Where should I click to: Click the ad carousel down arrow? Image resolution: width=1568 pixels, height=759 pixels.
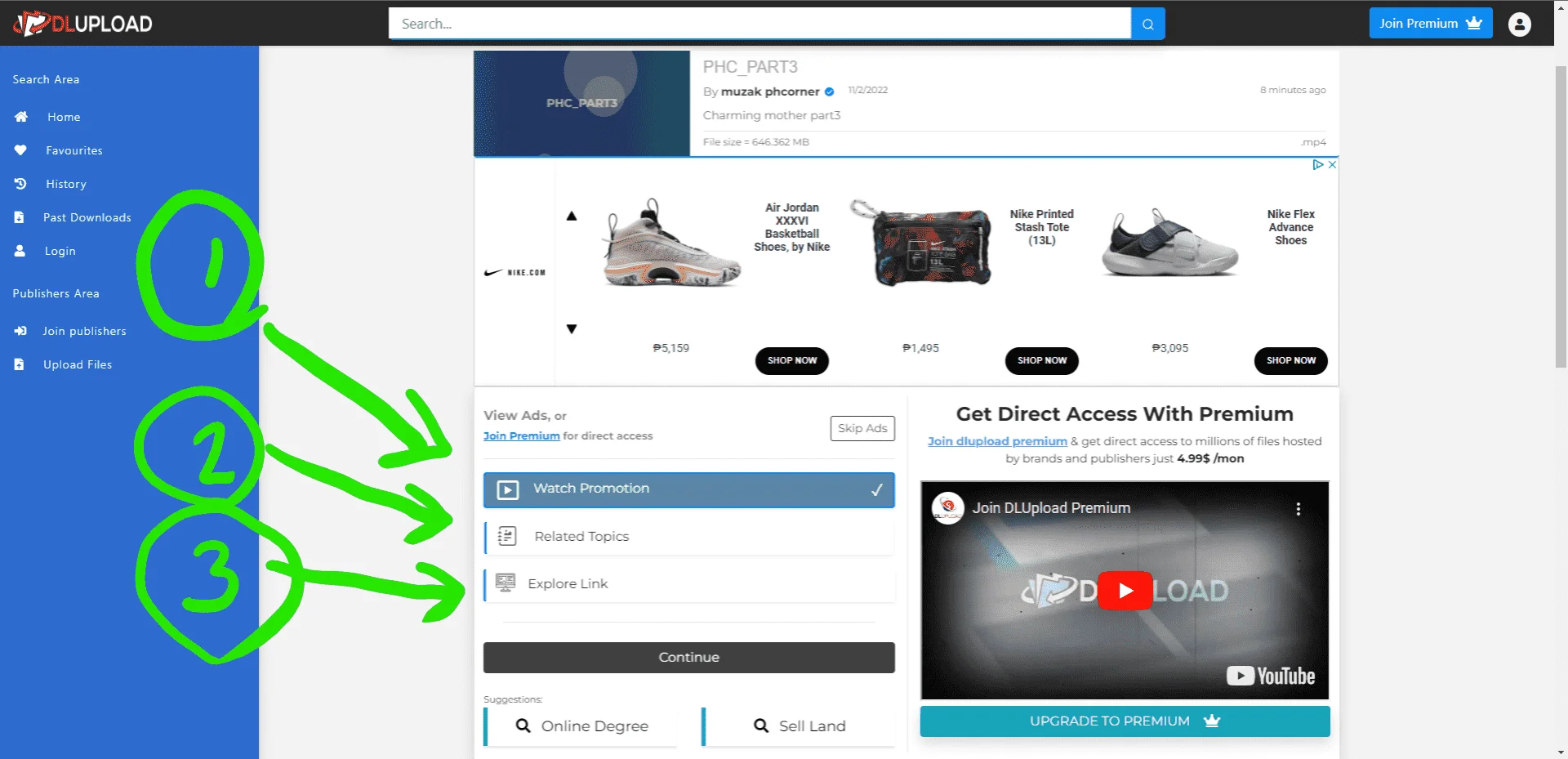(572, 328)
